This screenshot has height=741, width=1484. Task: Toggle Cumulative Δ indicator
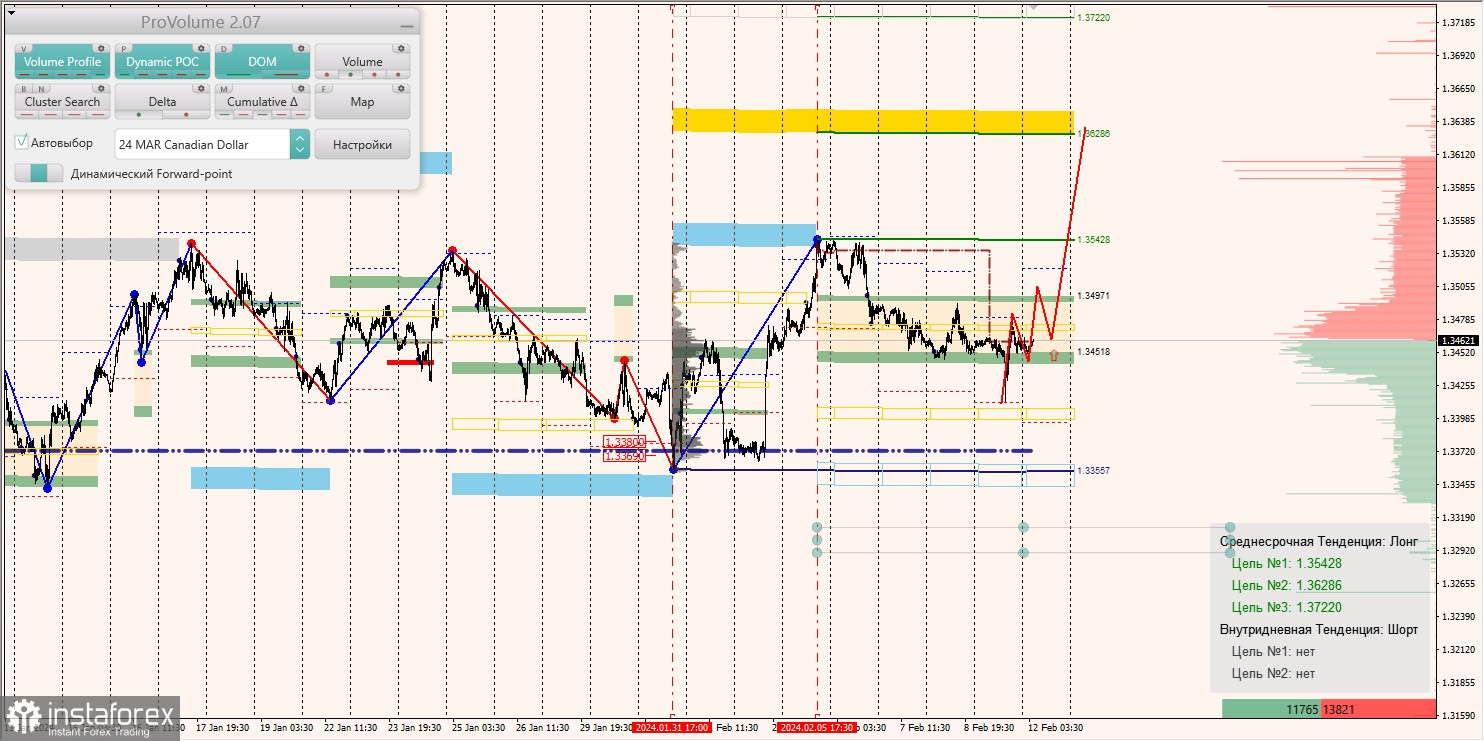coord(262,102)
